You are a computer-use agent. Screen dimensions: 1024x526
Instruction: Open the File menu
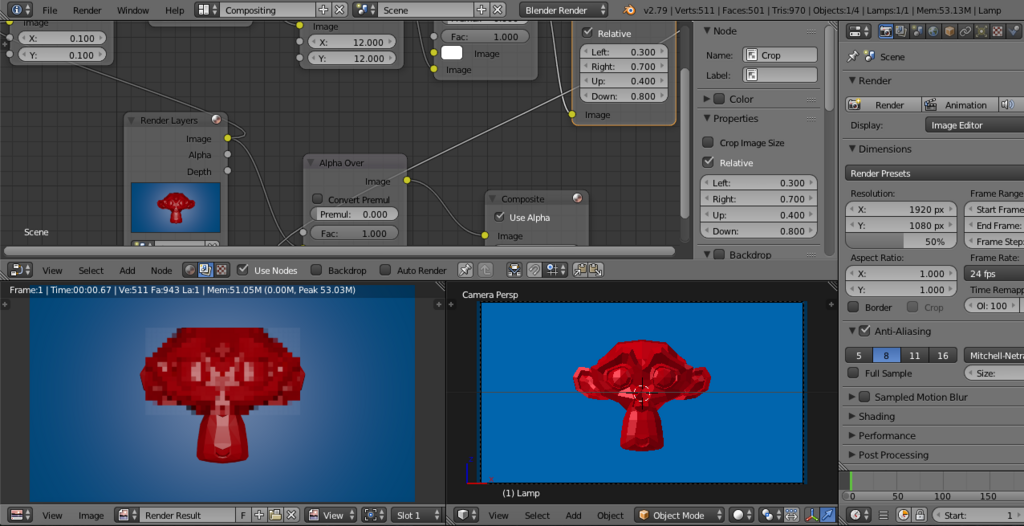click(50, 10)
